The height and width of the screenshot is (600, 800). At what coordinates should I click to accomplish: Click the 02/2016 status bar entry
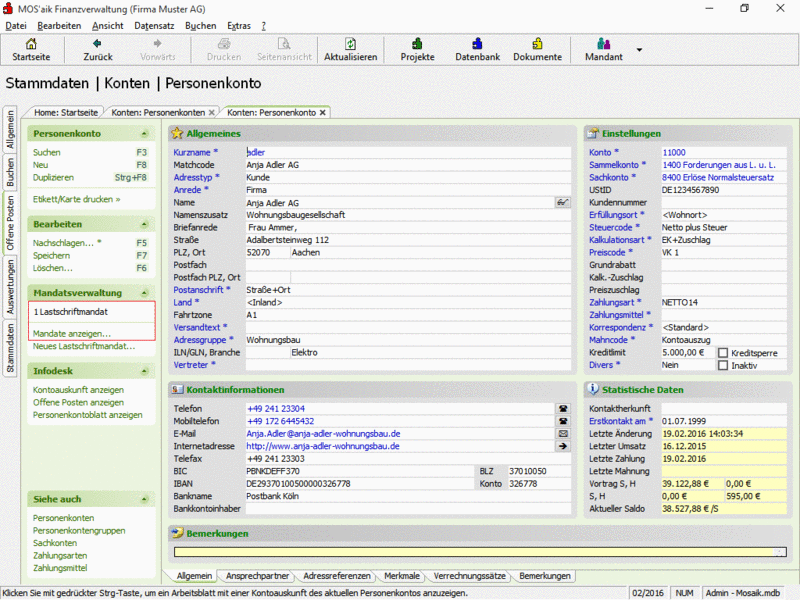pos(648,593)
